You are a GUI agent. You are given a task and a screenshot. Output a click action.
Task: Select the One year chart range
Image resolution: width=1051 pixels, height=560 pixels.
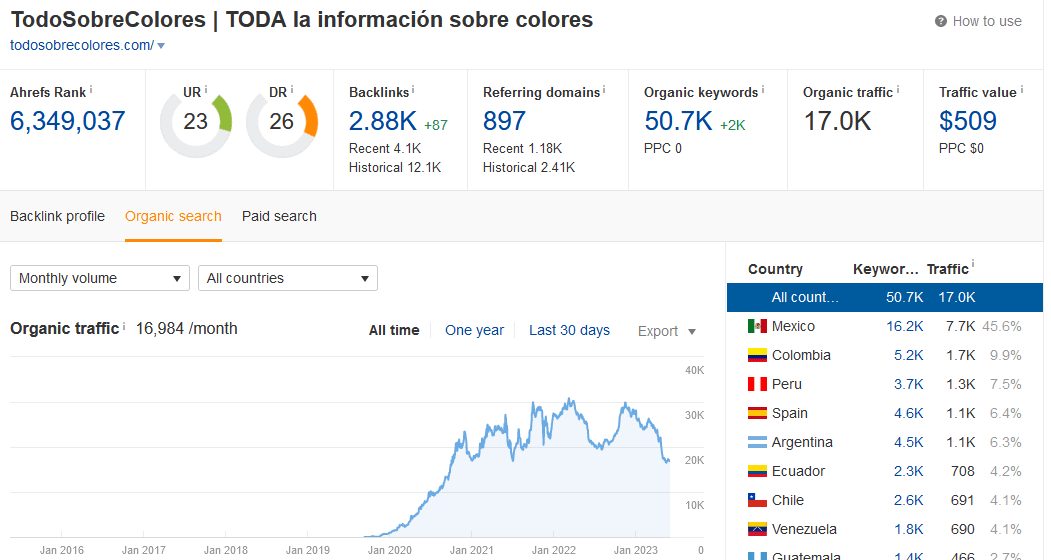click(475, 331)
